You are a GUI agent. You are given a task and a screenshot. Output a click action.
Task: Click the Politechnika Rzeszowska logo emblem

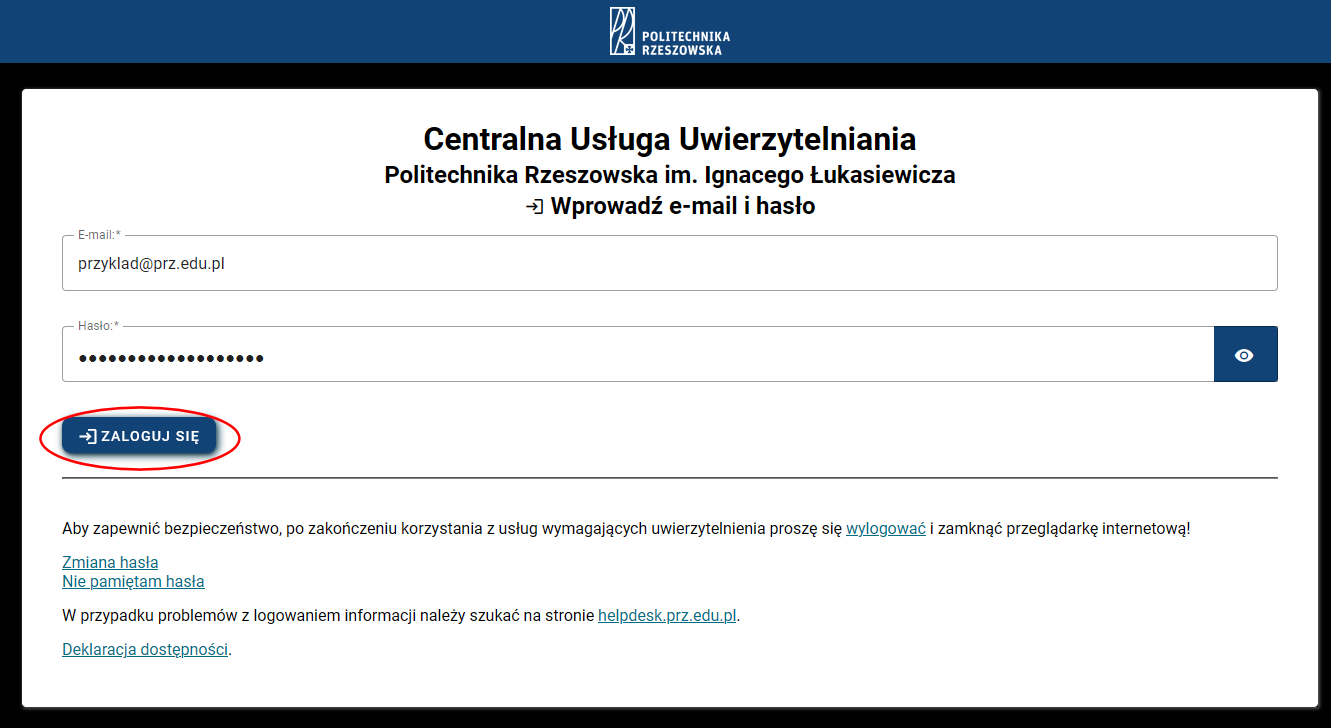tap(622, 31)
